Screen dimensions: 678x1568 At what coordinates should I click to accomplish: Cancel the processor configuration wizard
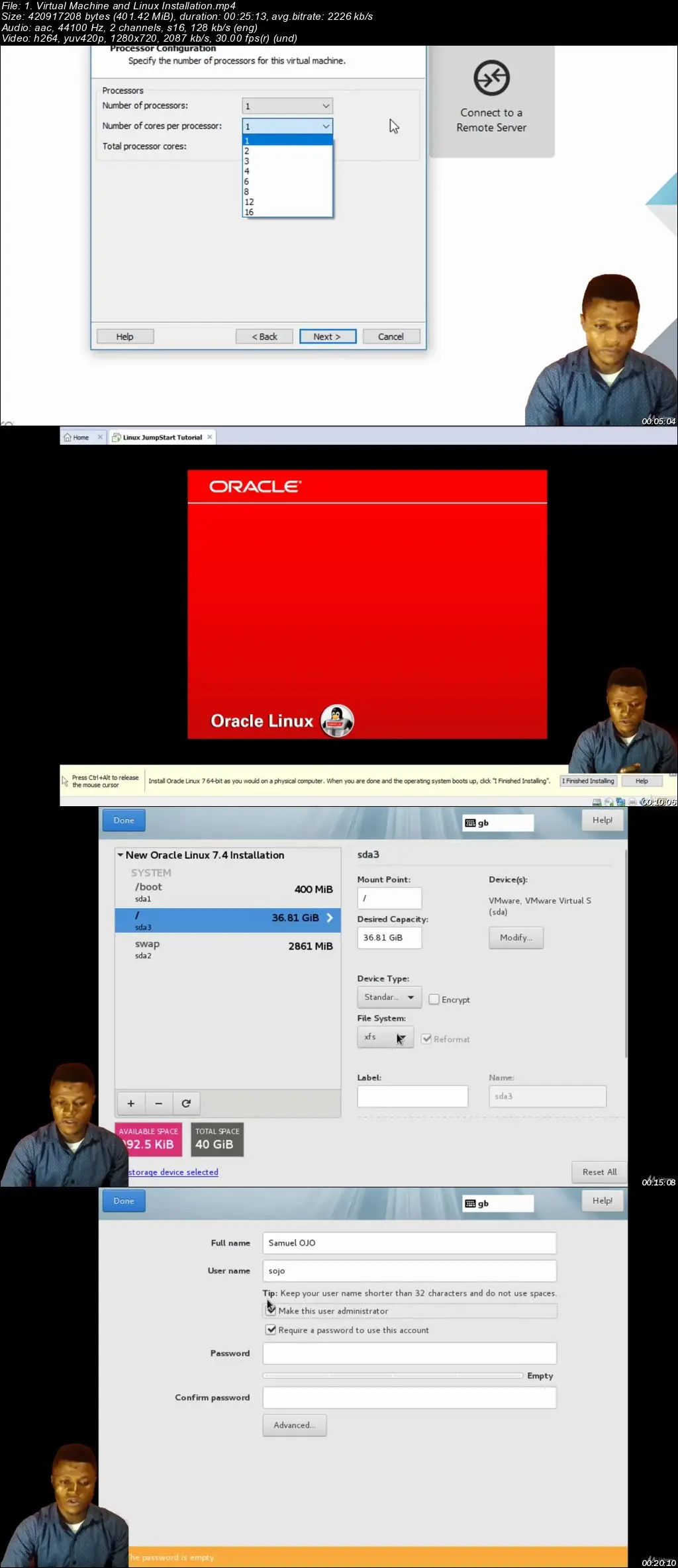391,336
